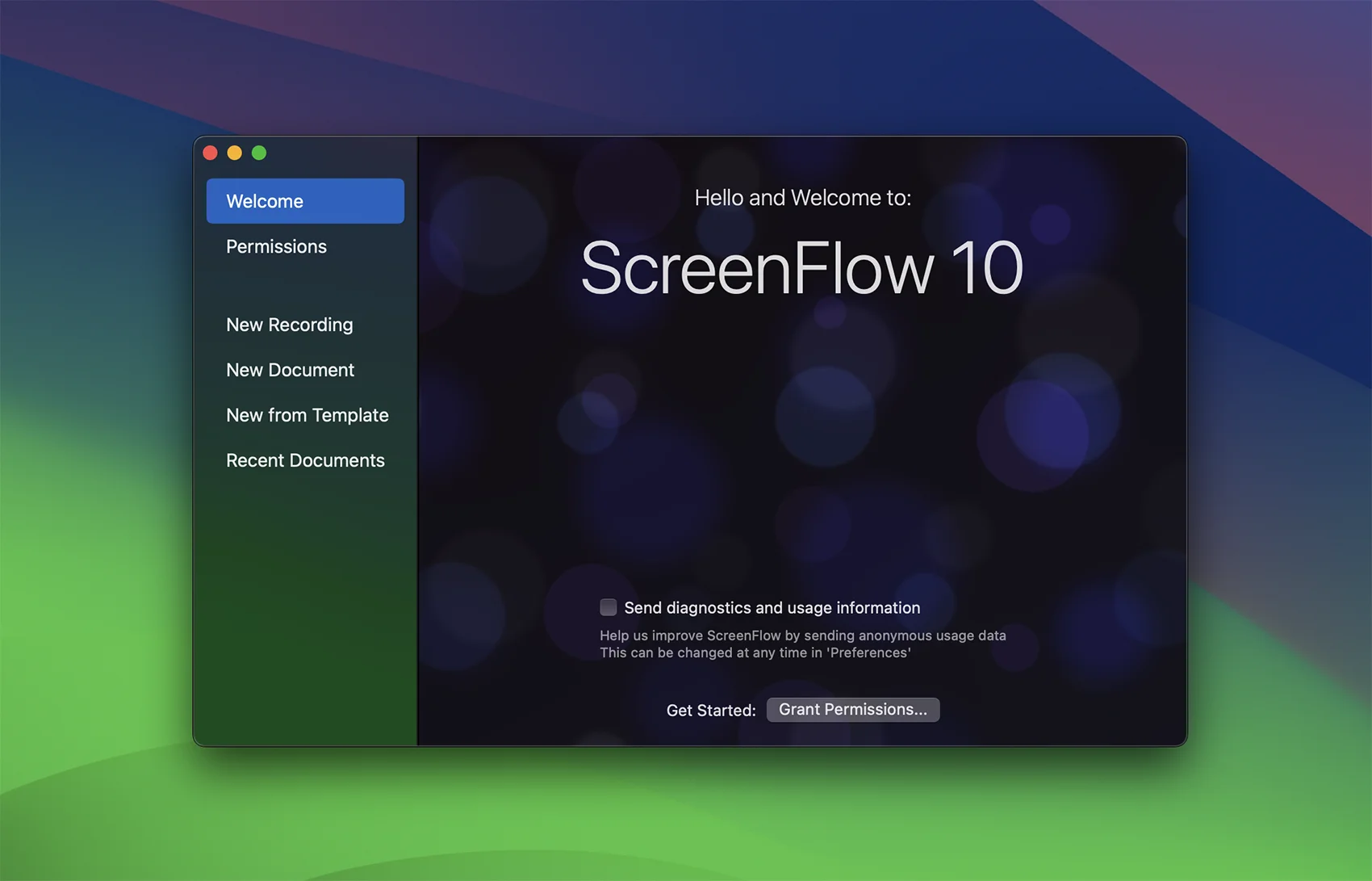The image size is (1372, 881).
Task: Minimize the welcome window with yellow button
Action: [235, 153]
